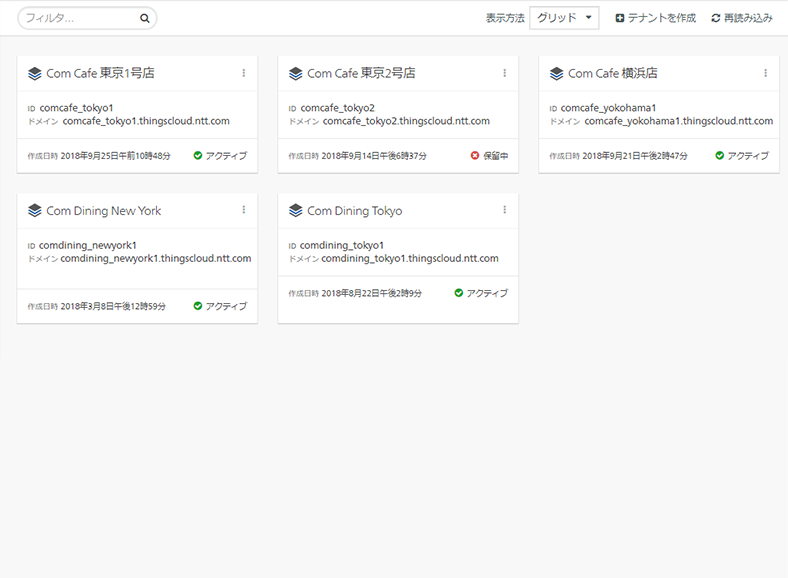Open the Com Dining New York tenant title

[104, 211]
